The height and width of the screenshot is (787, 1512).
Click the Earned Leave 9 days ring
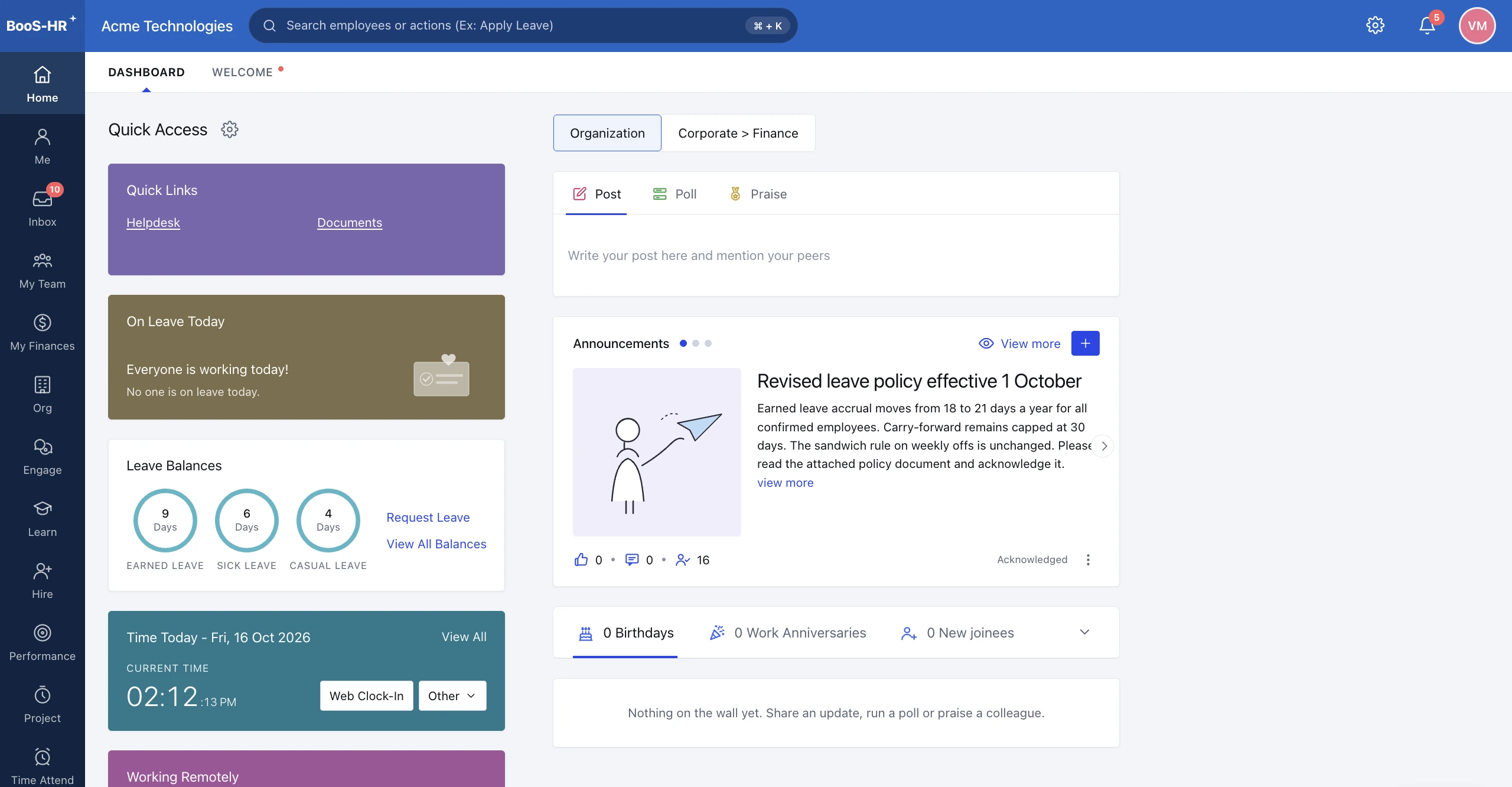click(x=165, y=521)
